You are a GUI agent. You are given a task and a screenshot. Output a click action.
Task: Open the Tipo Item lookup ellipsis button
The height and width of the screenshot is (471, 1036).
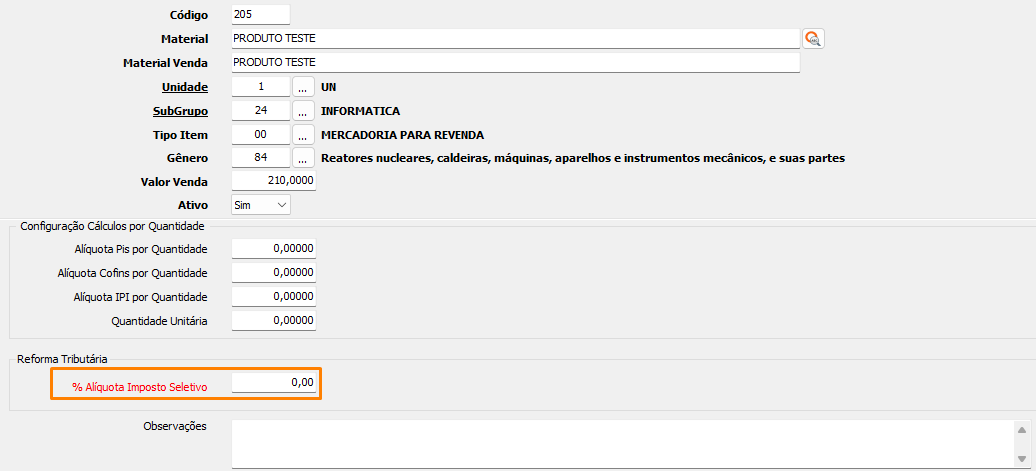pos(303,134)
